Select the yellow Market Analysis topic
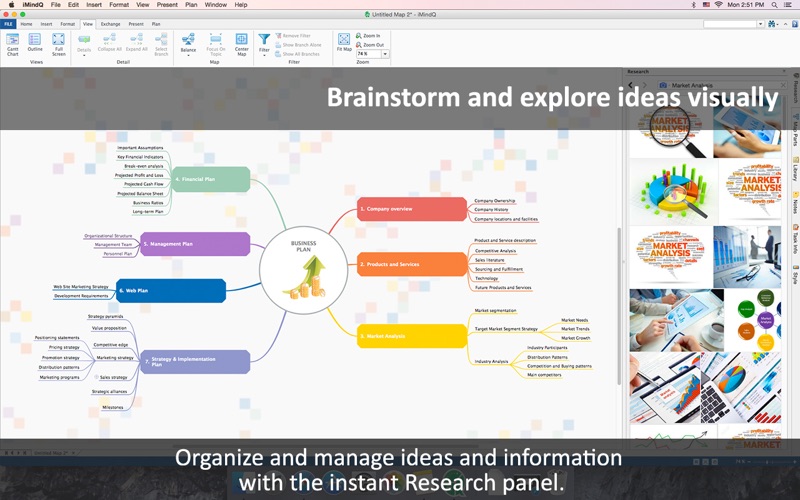The height and width of the screenshot is (500, 800). (x=412, y=336)
